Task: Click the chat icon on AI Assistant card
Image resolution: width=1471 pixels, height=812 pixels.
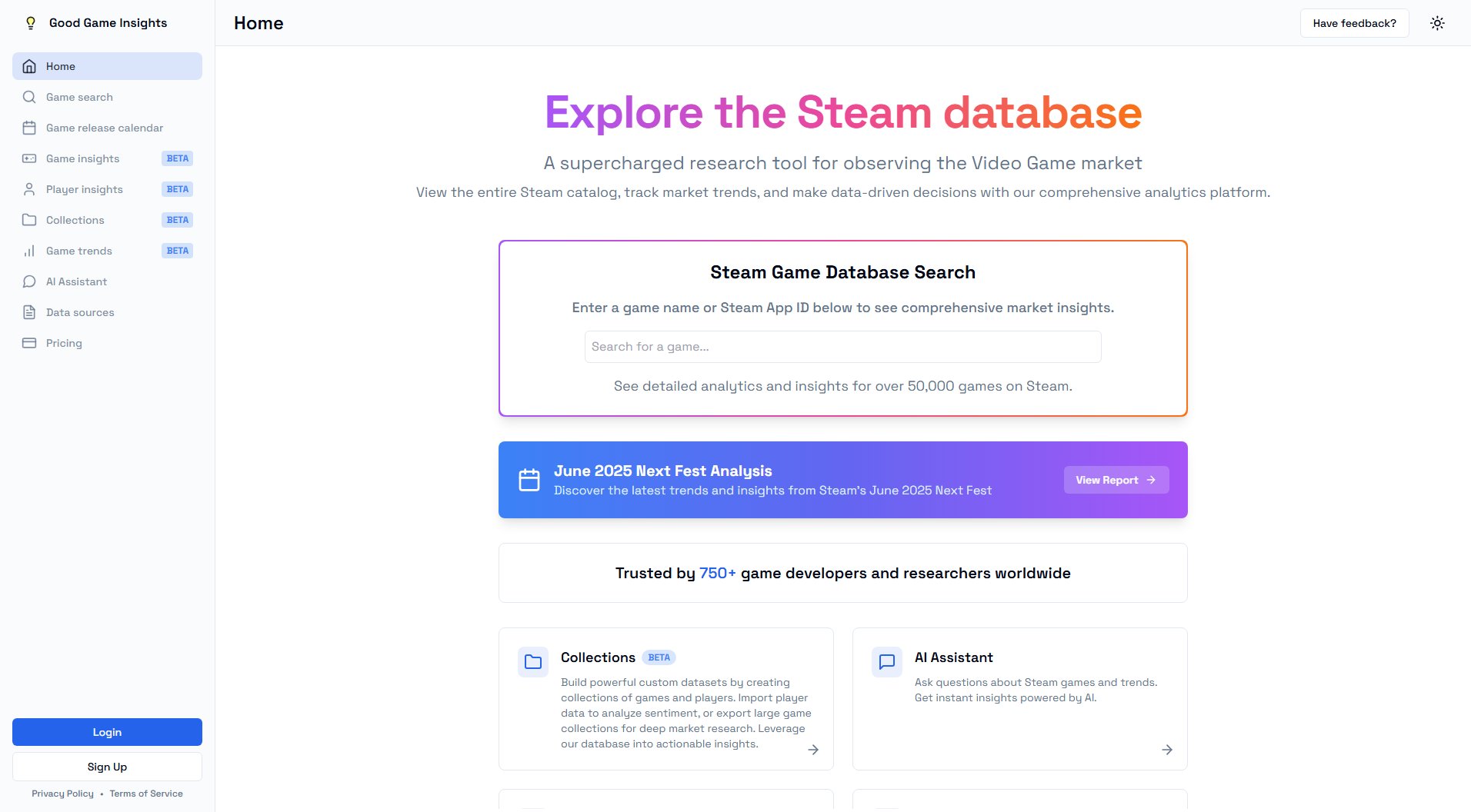Action: coord(887,661)
